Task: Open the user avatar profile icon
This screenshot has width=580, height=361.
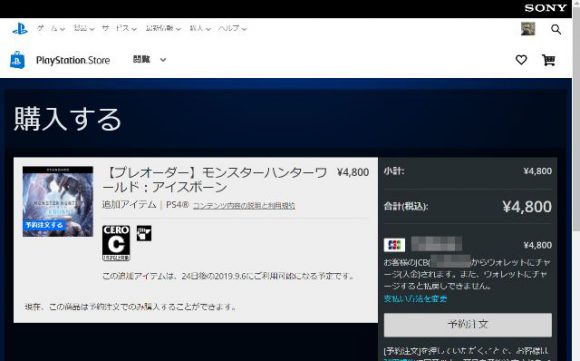Action: coord(528,29)
